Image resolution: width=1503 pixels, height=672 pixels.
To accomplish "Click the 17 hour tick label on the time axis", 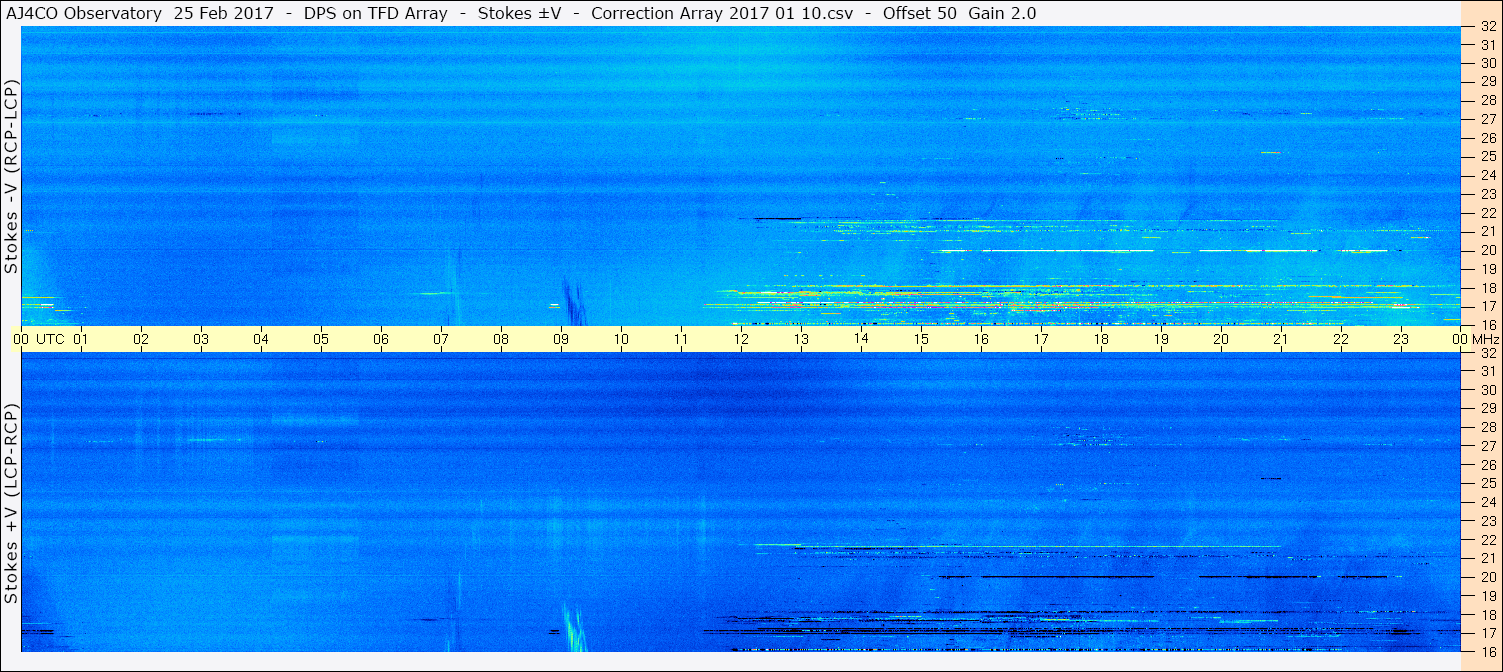I will (x=1041, y=339).
